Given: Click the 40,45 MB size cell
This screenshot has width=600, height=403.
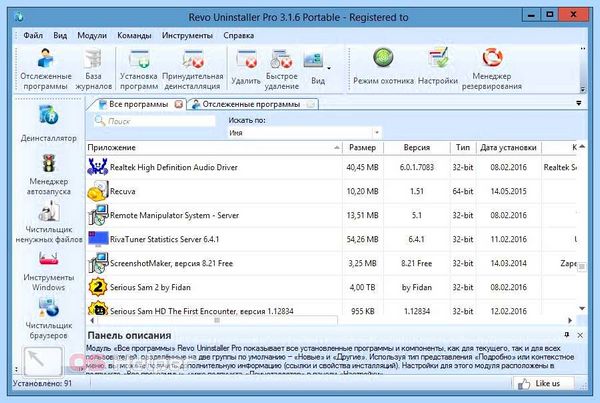Looking at the screenshot, I should [362, 167].
